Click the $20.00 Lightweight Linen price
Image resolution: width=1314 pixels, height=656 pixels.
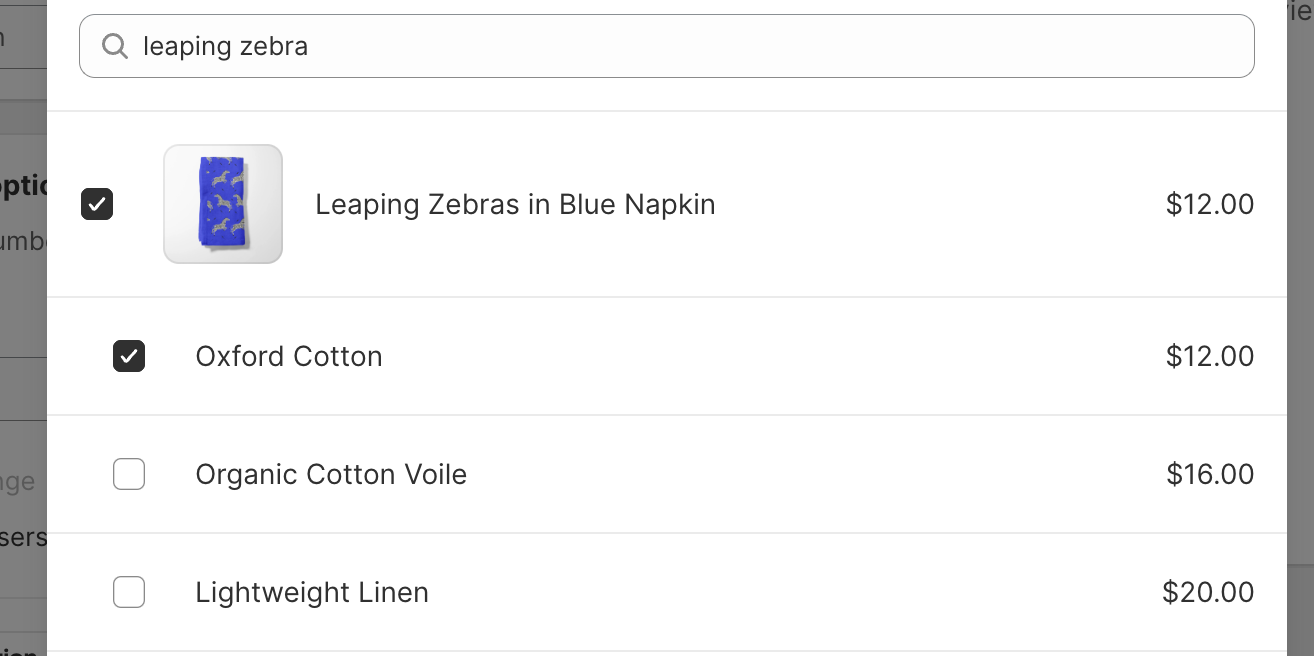click(x=1207, y=593)
